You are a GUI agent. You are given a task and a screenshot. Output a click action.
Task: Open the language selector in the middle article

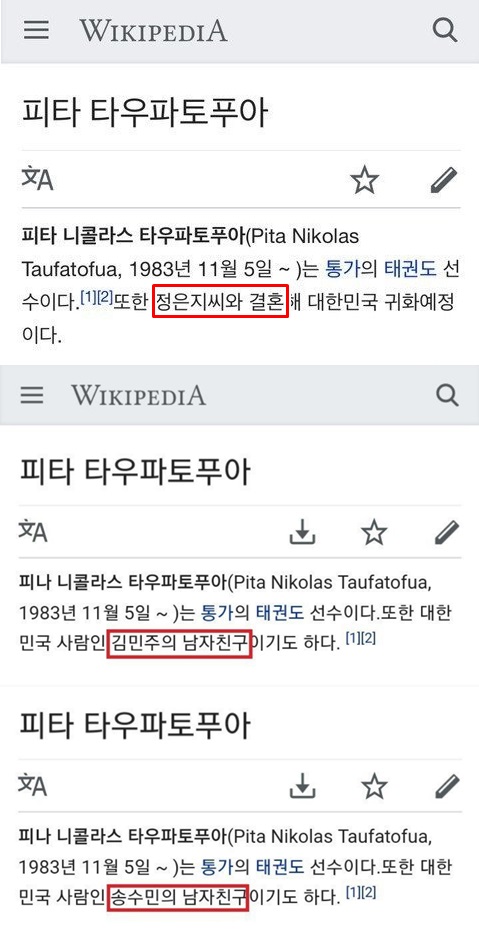34,532
